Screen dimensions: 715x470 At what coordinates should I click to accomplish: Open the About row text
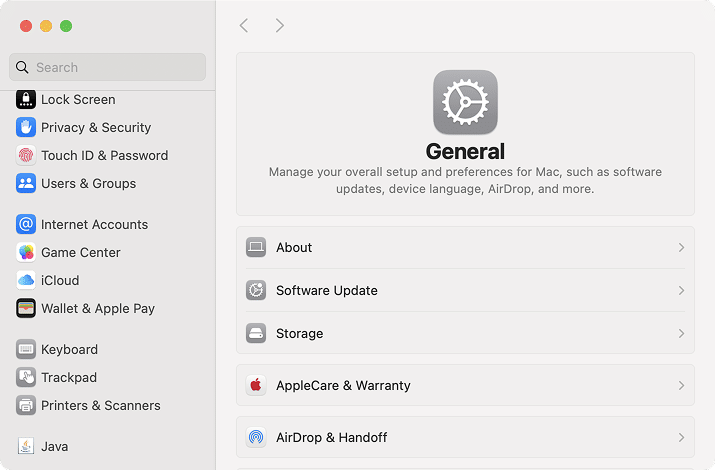[x=294, y=248]
